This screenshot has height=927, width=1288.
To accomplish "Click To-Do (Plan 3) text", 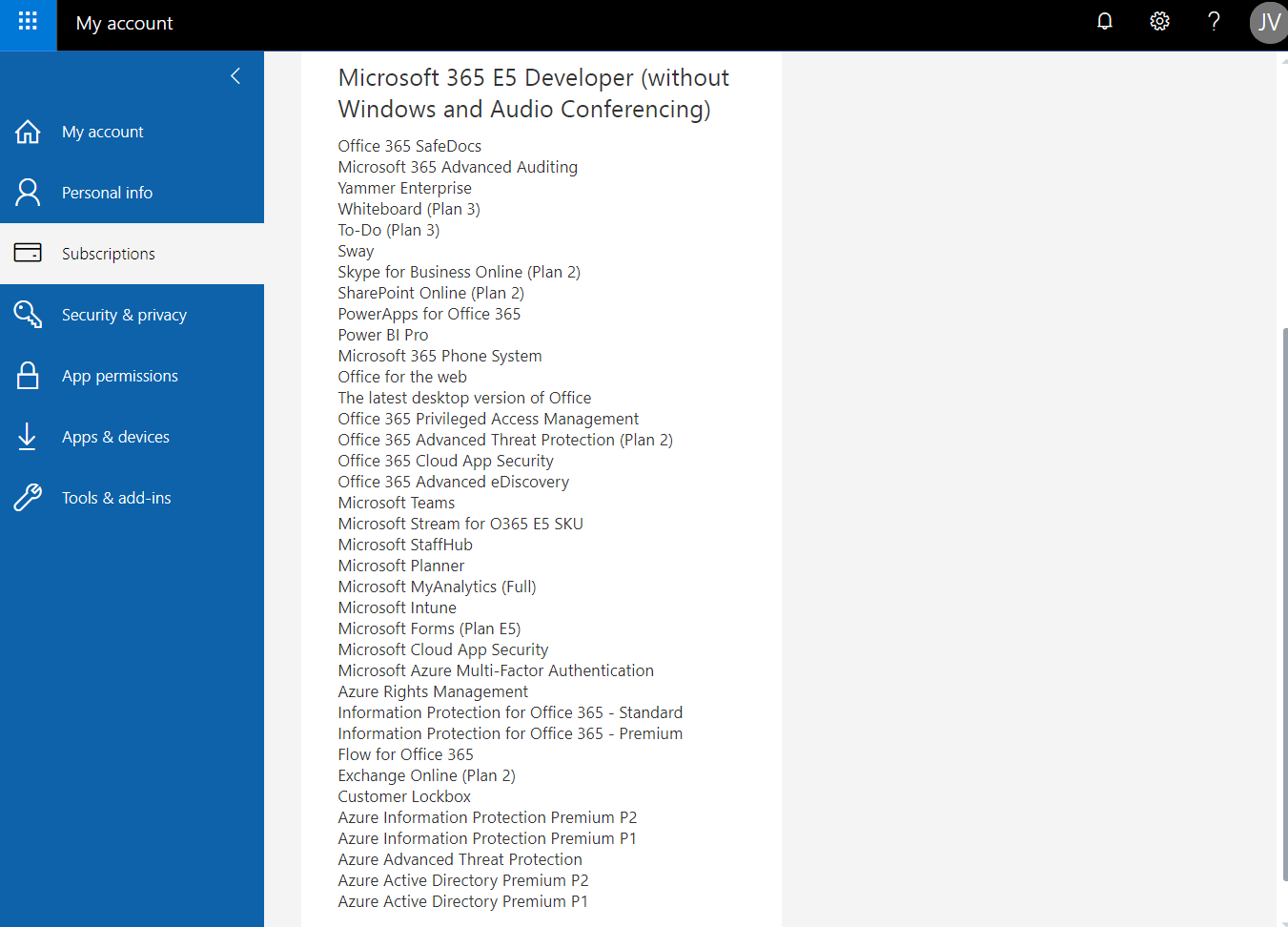I will click(389, 230).
